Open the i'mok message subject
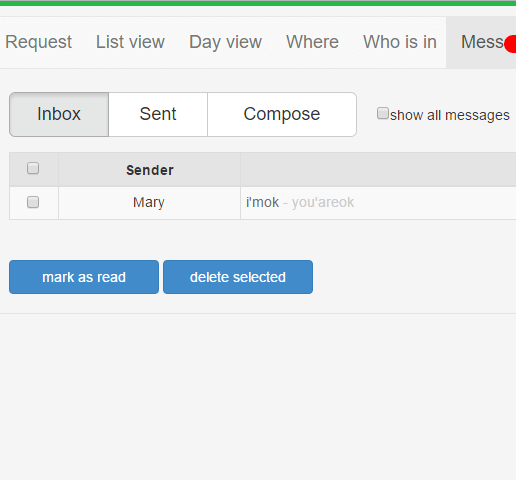Screen dimensions: 516x480 [262, 202]
